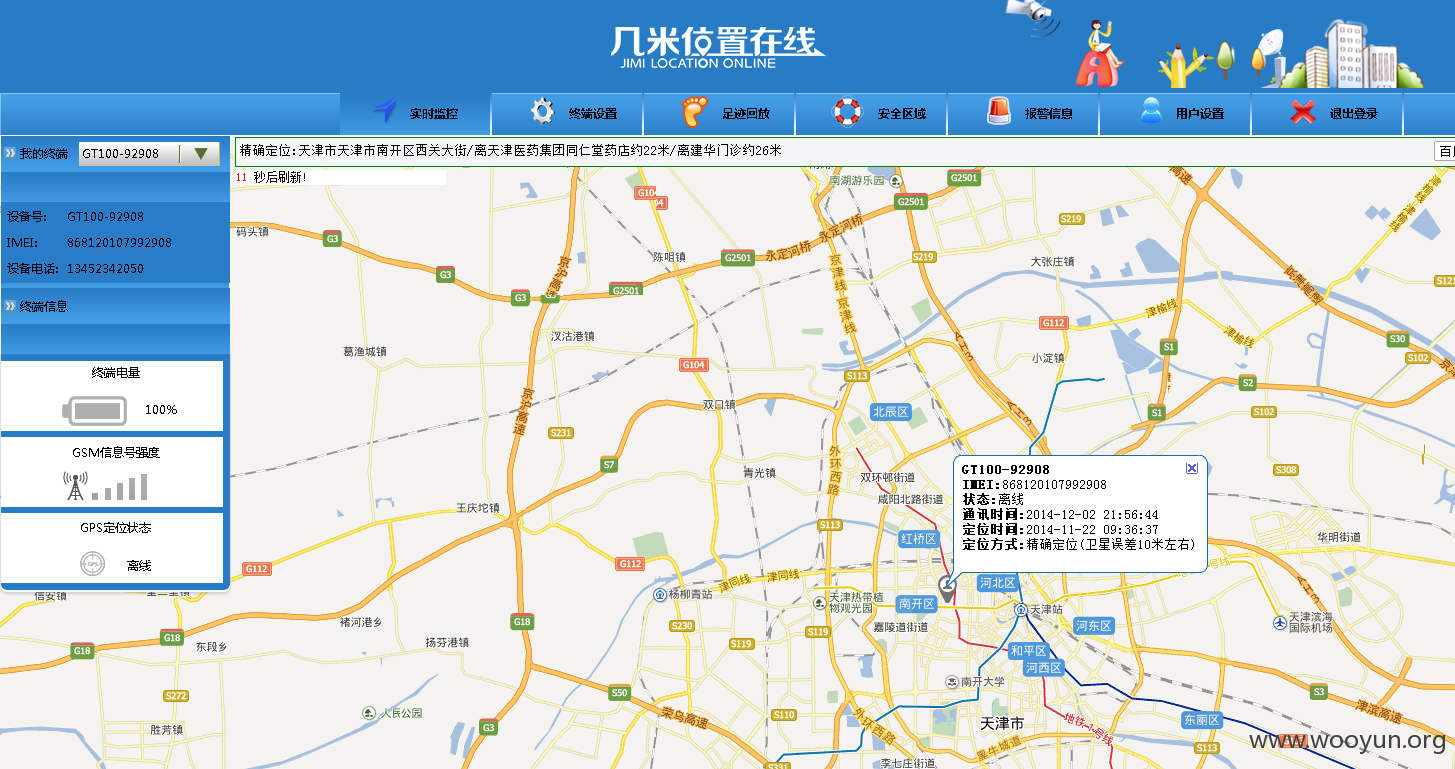Click the 北辰区 district label
Screen dimensions: 1455x769
pos(890,412)
